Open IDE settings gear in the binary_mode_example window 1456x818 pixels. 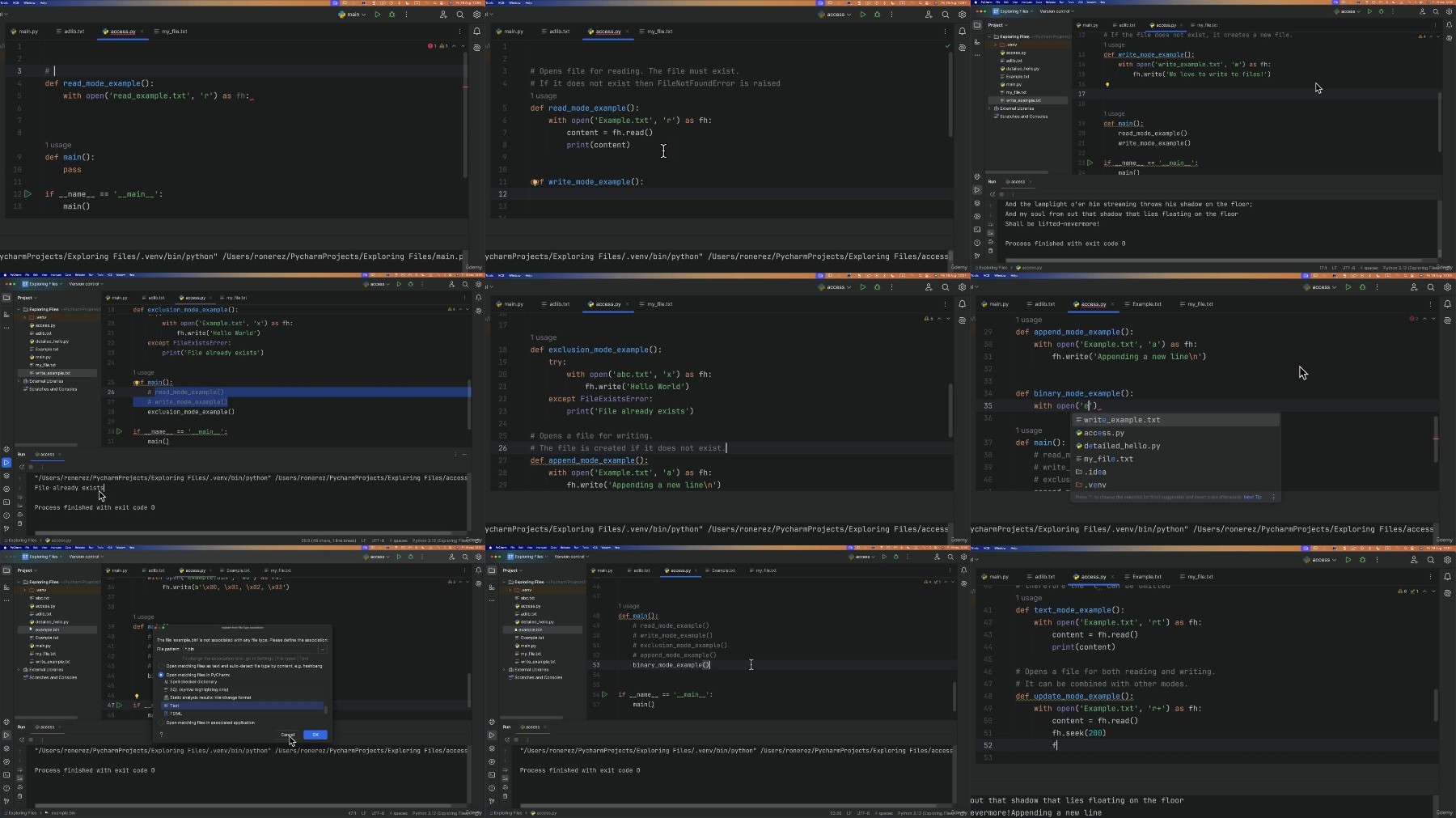point(962,557)
